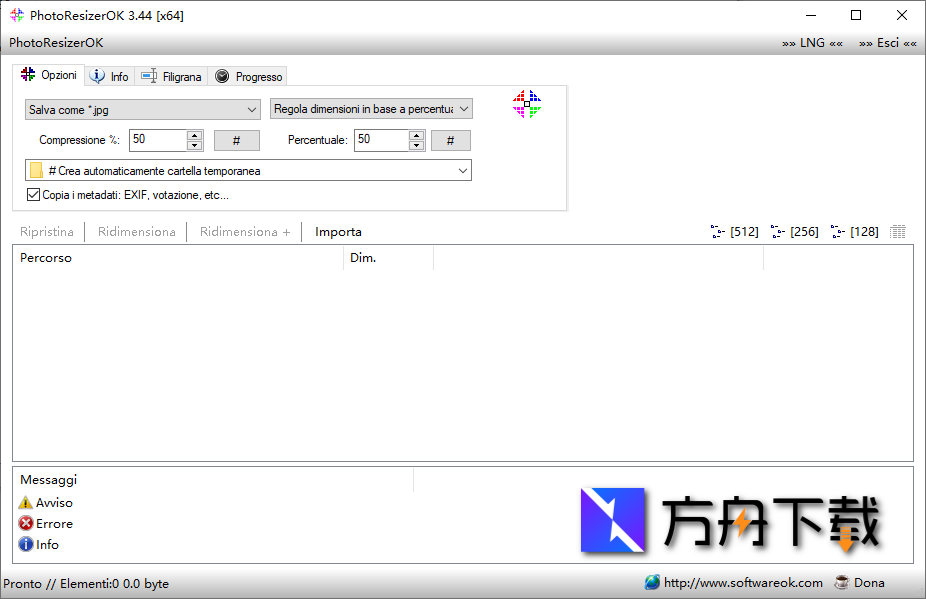Expand the Regola dimensioni in base dropdown
This screenshot has width=926, height=599.
[x=371, y=109]
